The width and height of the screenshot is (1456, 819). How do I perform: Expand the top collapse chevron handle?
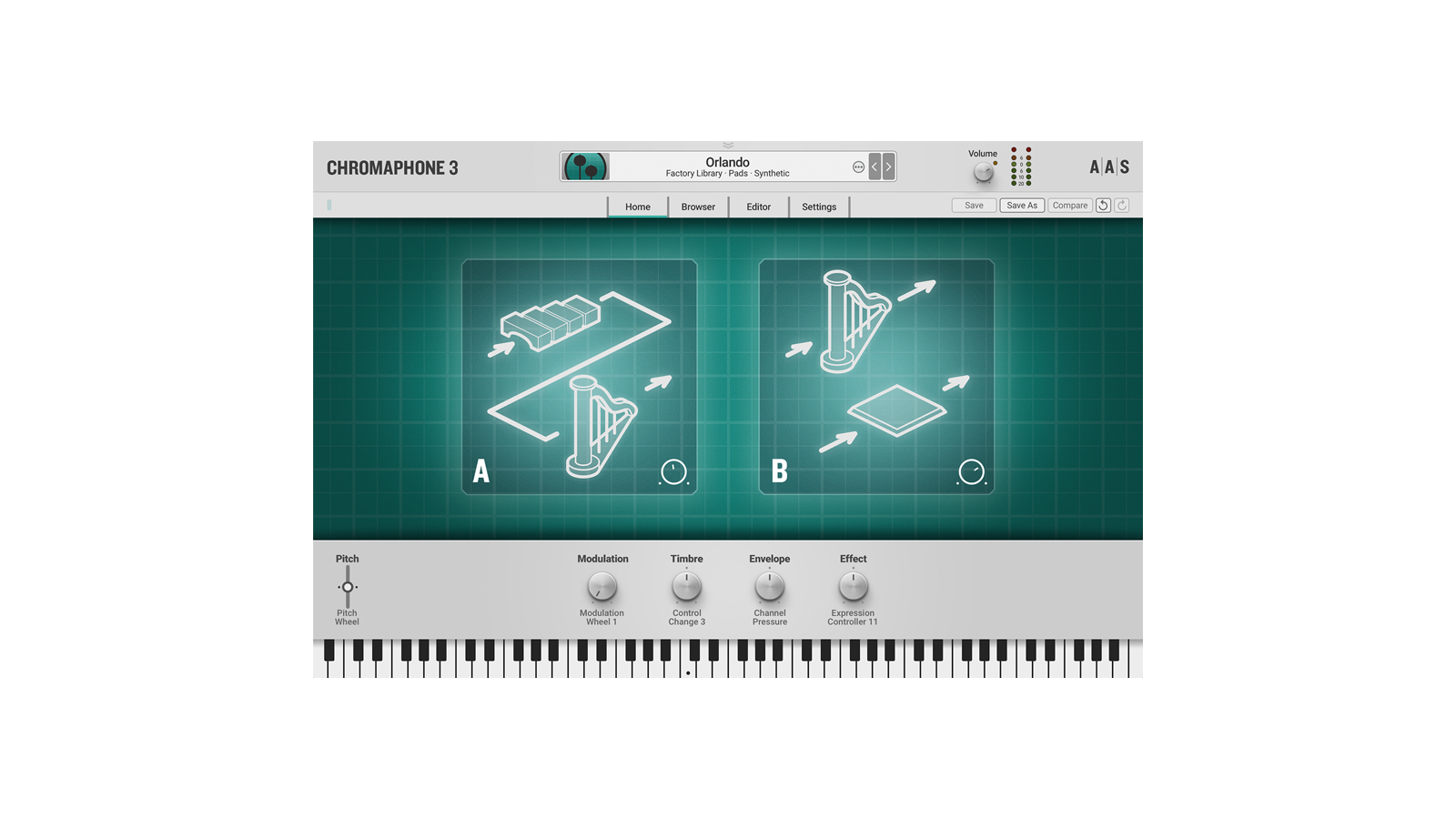[728, 145]
